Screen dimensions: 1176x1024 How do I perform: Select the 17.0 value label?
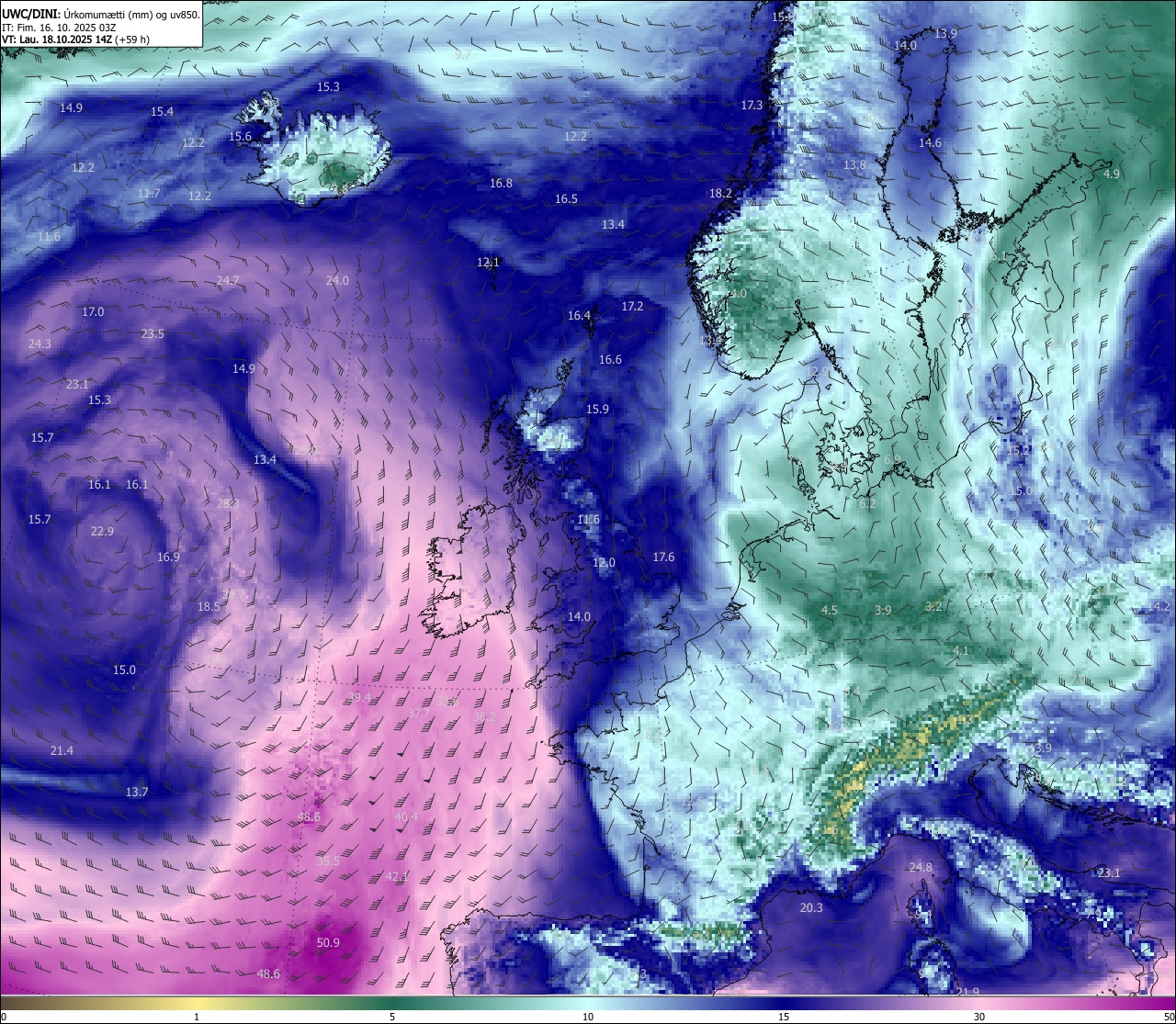[93, 311]
